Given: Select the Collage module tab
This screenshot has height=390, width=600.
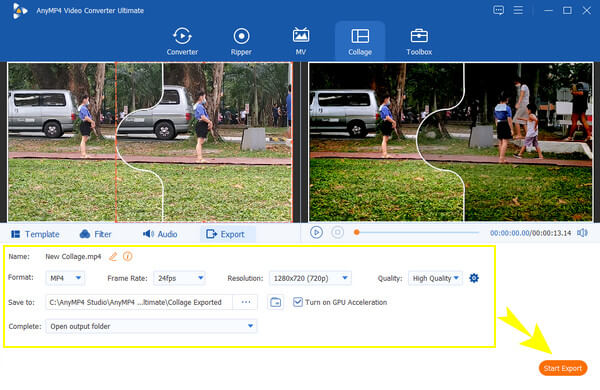Looking at the screenshot, I should point(360,41).
